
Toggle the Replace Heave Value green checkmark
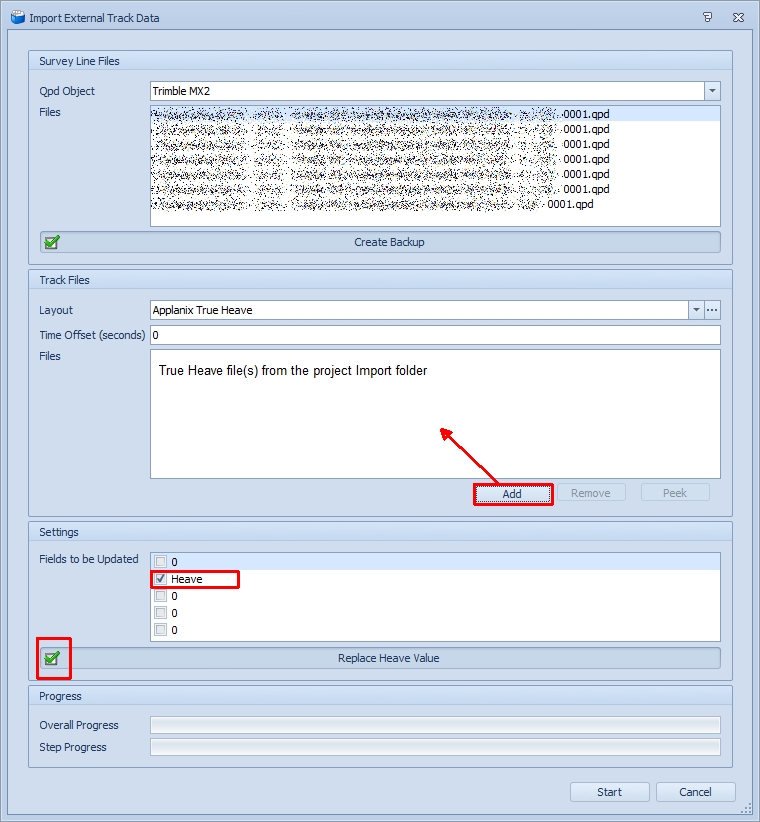pos(52,658)
